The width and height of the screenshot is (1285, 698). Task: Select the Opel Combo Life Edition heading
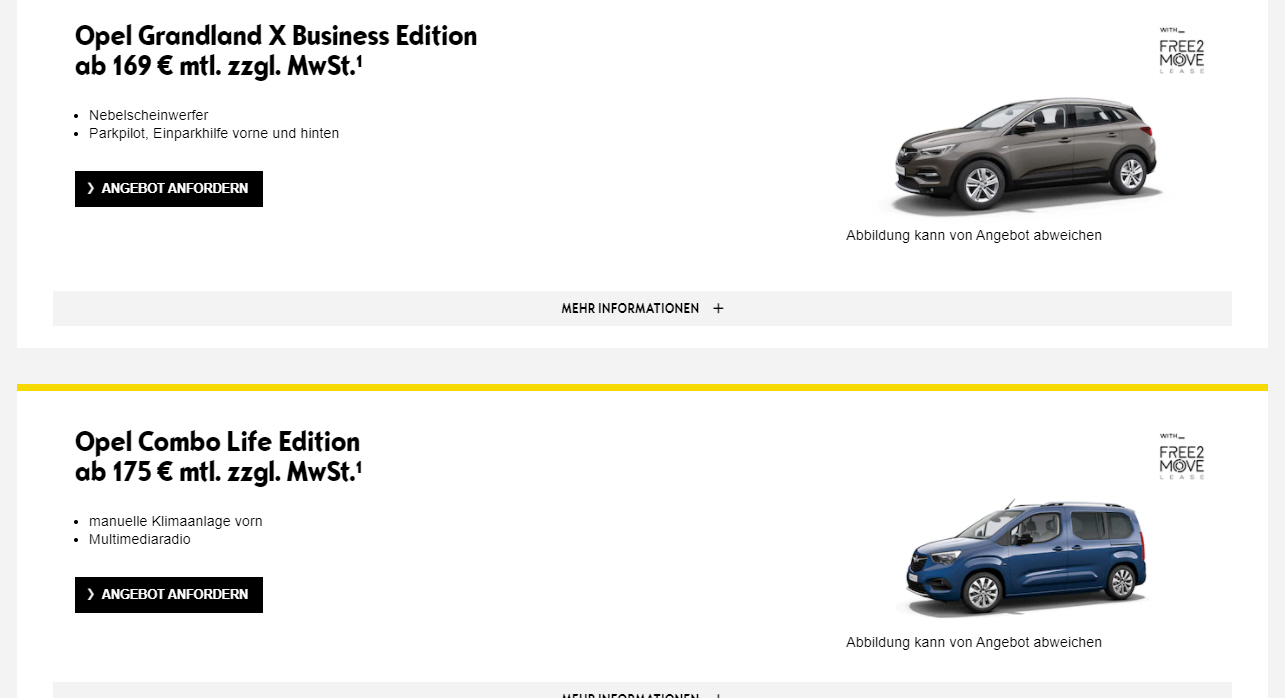point(217,442)
